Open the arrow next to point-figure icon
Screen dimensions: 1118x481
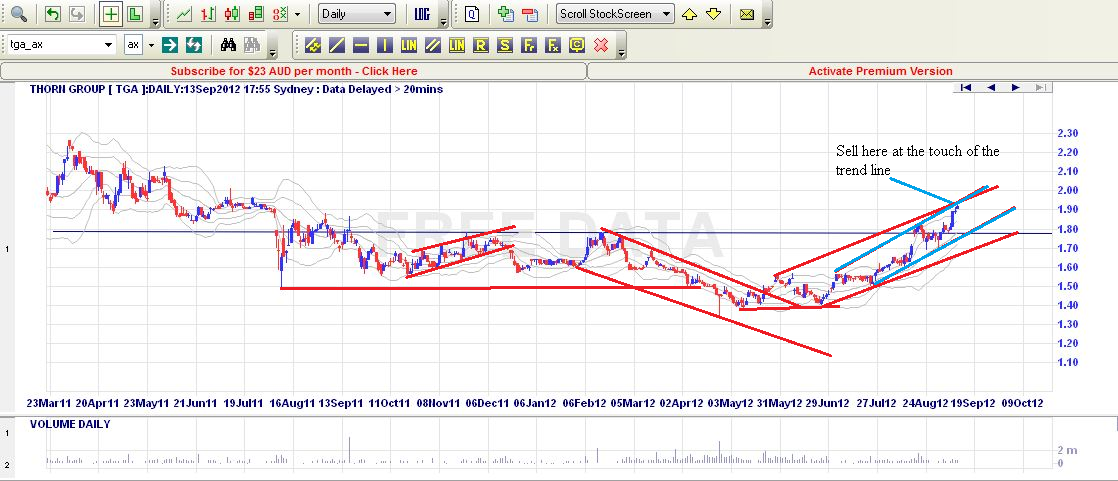297,14
